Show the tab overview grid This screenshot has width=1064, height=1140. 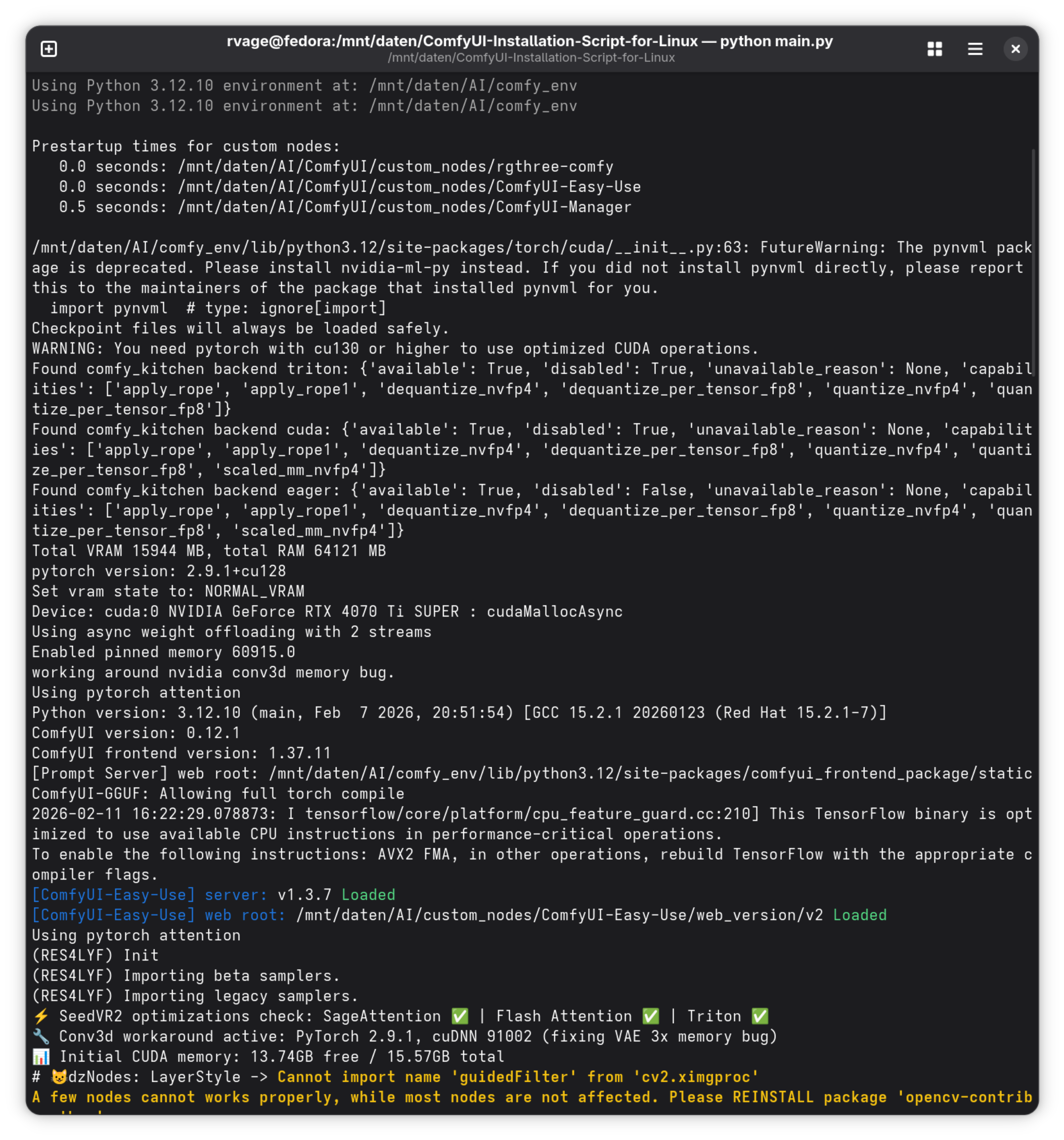[935, 49]
